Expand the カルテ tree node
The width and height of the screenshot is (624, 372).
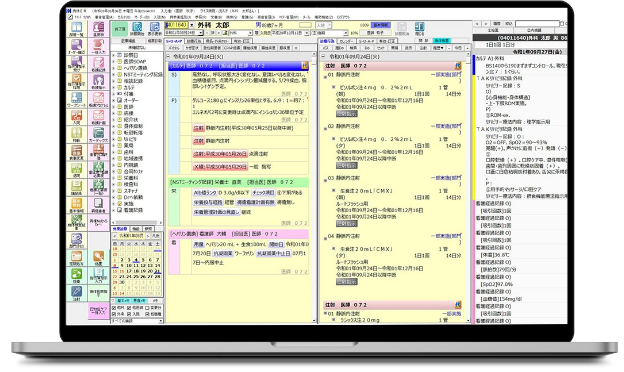click(114, 87)
